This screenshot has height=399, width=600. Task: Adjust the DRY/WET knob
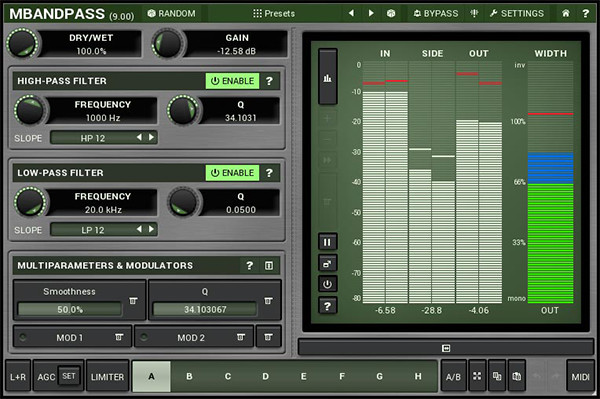click(x=22, y=44)
